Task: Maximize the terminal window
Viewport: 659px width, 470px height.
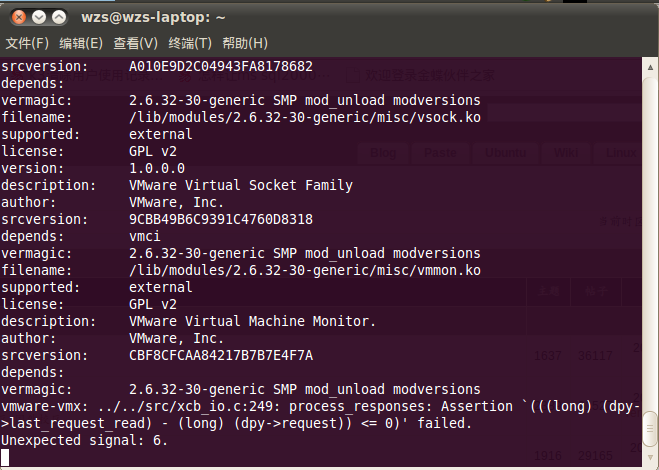Action: 59,17
